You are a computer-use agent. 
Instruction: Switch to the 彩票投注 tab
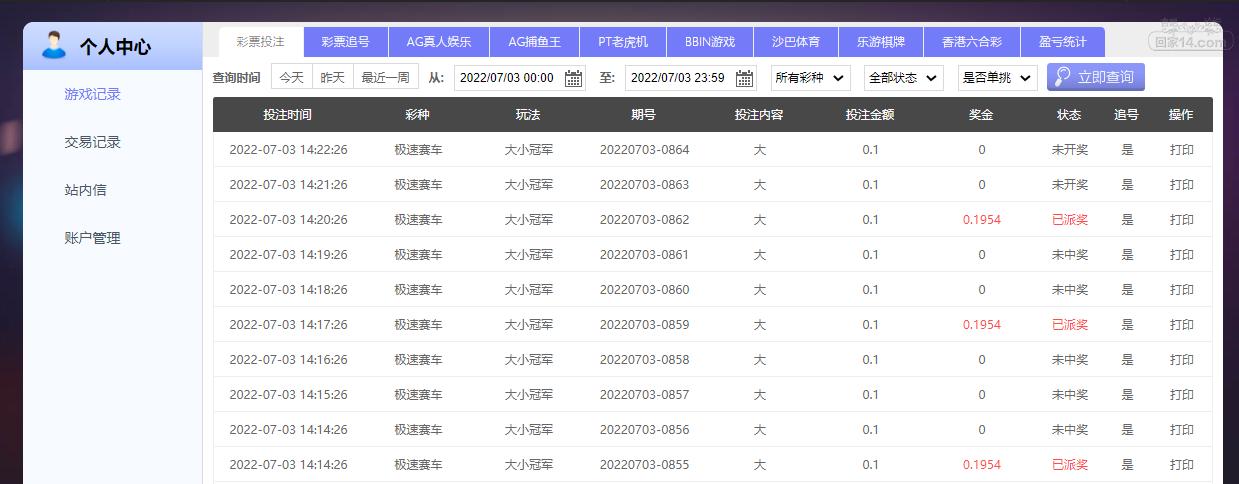click(261, 42)
